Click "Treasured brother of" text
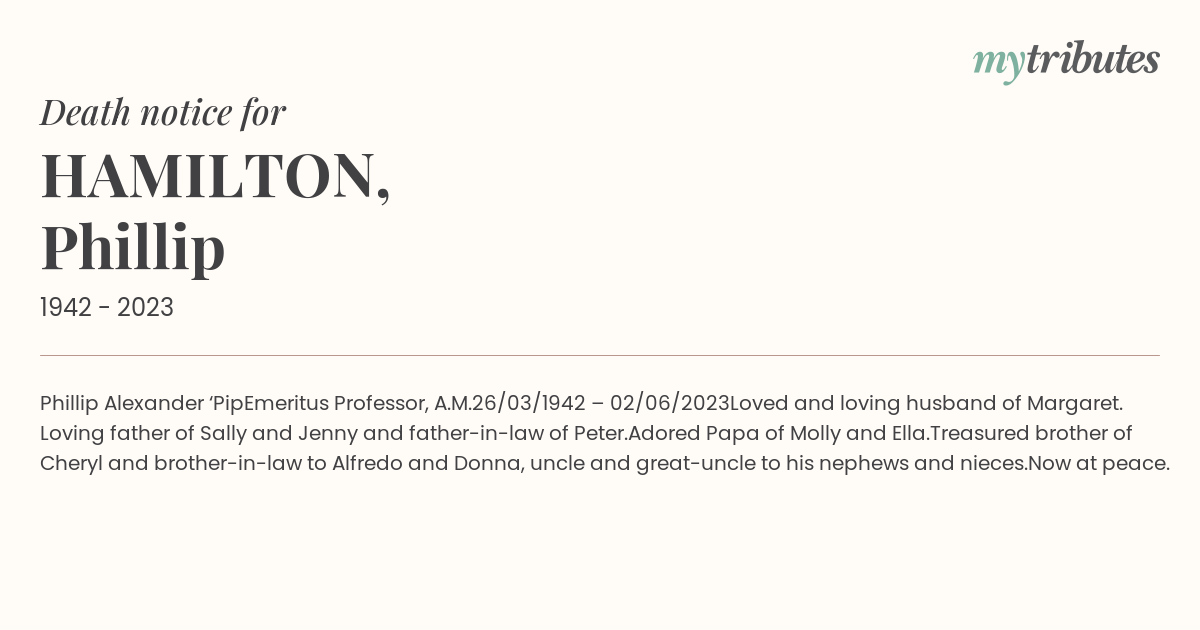Screen dimensions: 1200x630 (x=1031, y=434)
